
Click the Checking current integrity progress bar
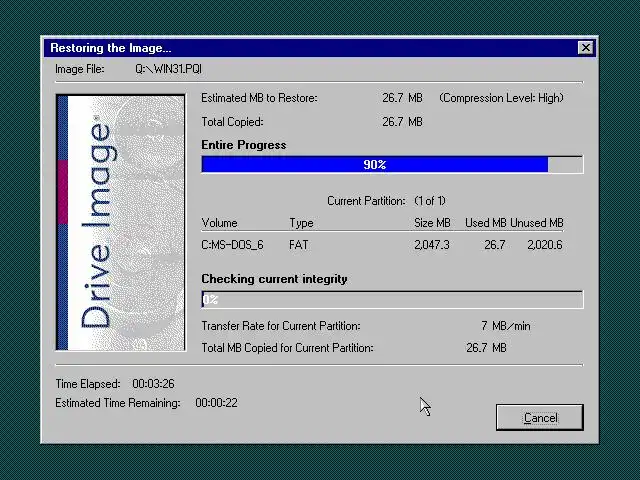(392, 300)
